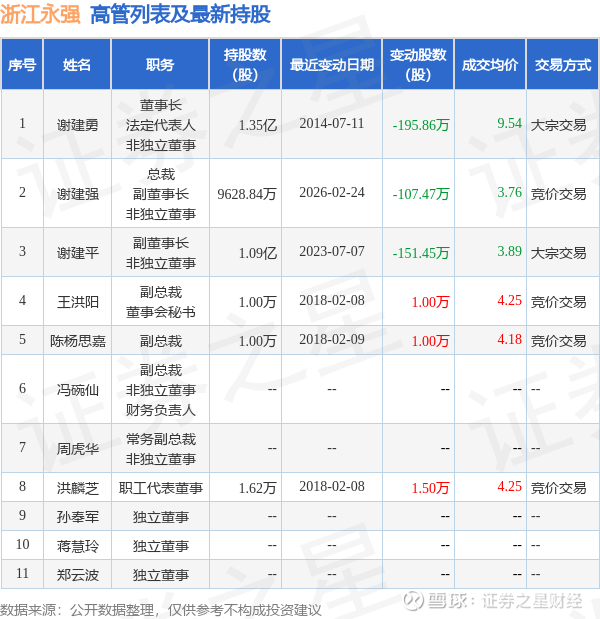Click 大宗交易 in 谢建勇's row
The height and width of the screenshot is (619, 600).
tap(558, 125)
